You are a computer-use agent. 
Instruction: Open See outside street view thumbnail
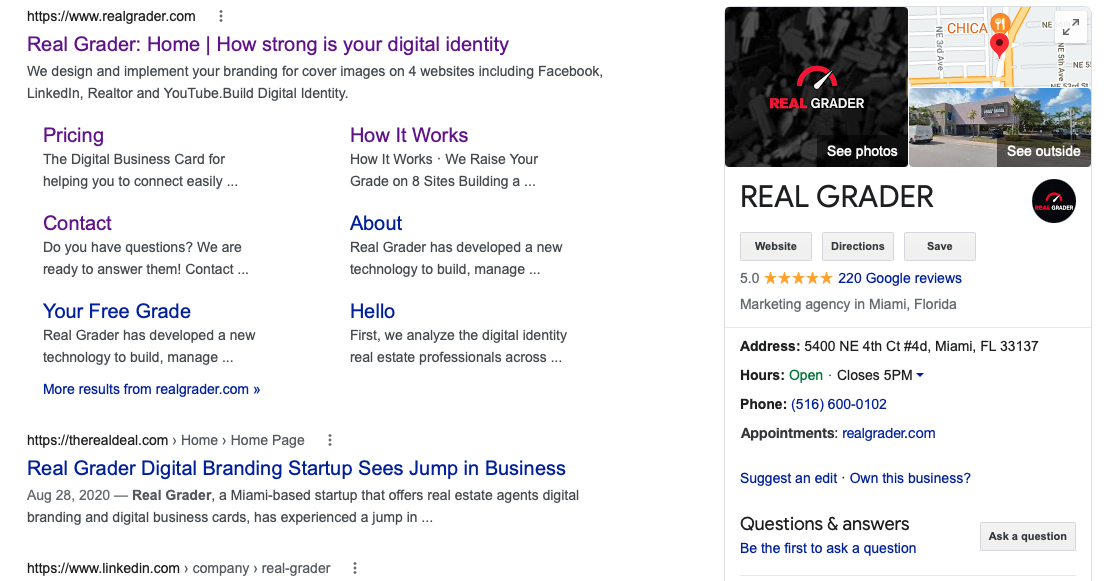(1000, 127)
